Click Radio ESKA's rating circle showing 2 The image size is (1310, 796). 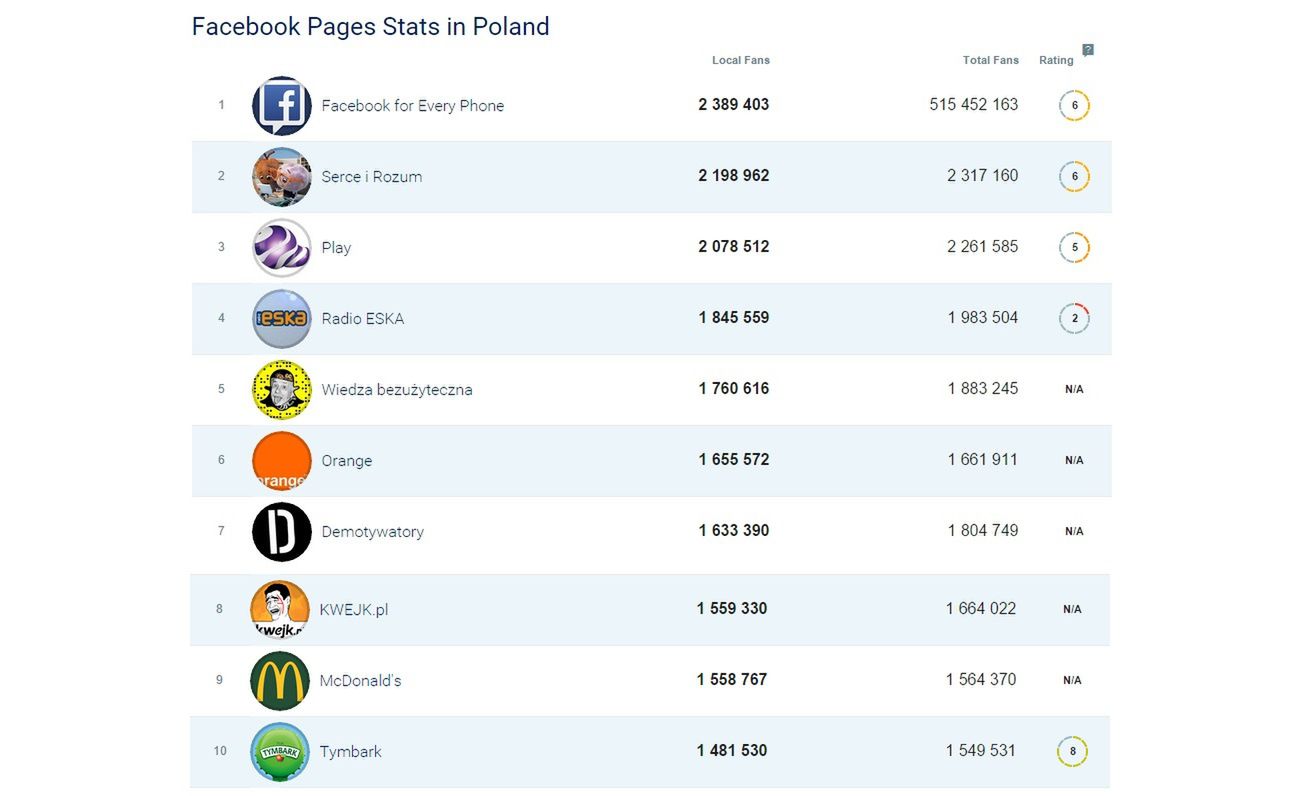click(1074, 319)
